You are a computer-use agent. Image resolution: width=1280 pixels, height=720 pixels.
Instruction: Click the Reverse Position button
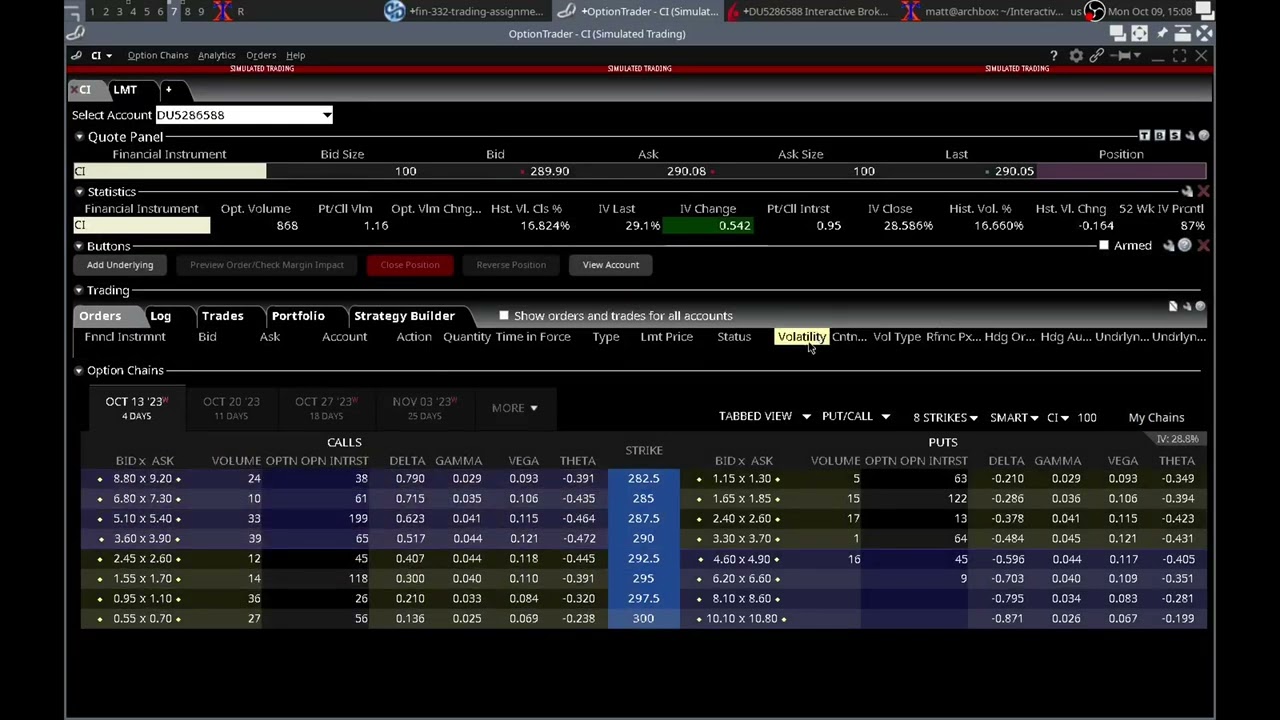point(511,265)
